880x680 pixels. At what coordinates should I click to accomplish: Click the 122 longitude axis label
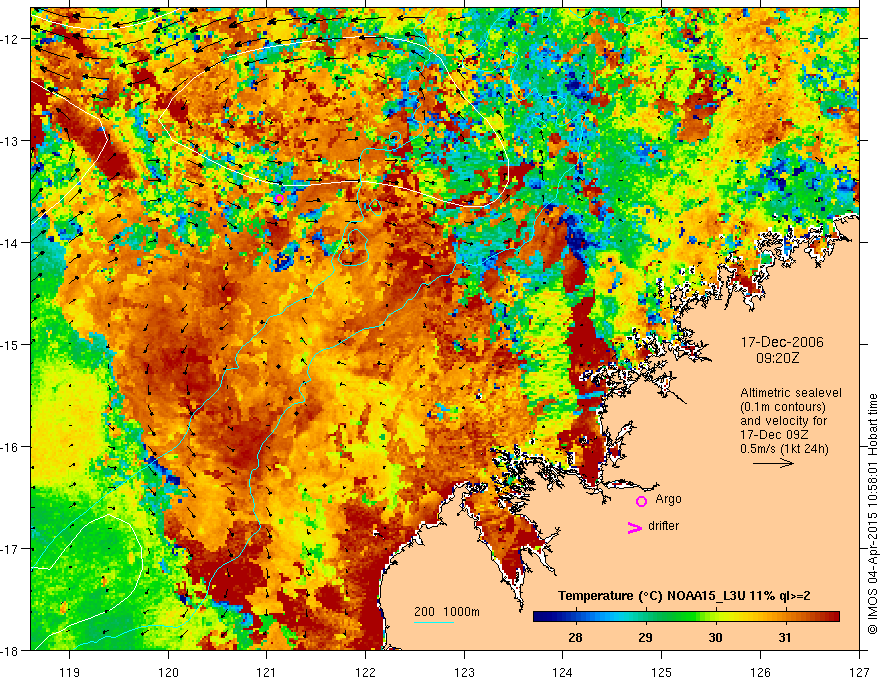click(365, 672)
